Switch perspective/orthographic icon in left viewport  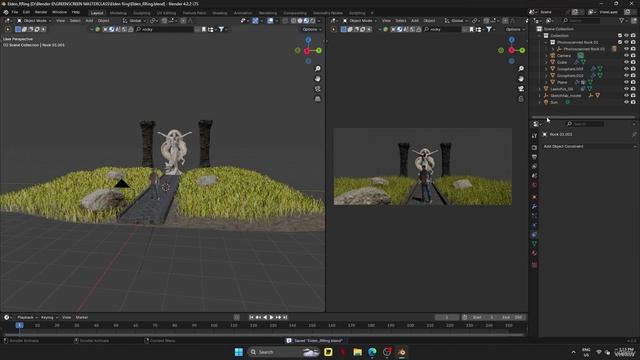(x=318, y=99)
